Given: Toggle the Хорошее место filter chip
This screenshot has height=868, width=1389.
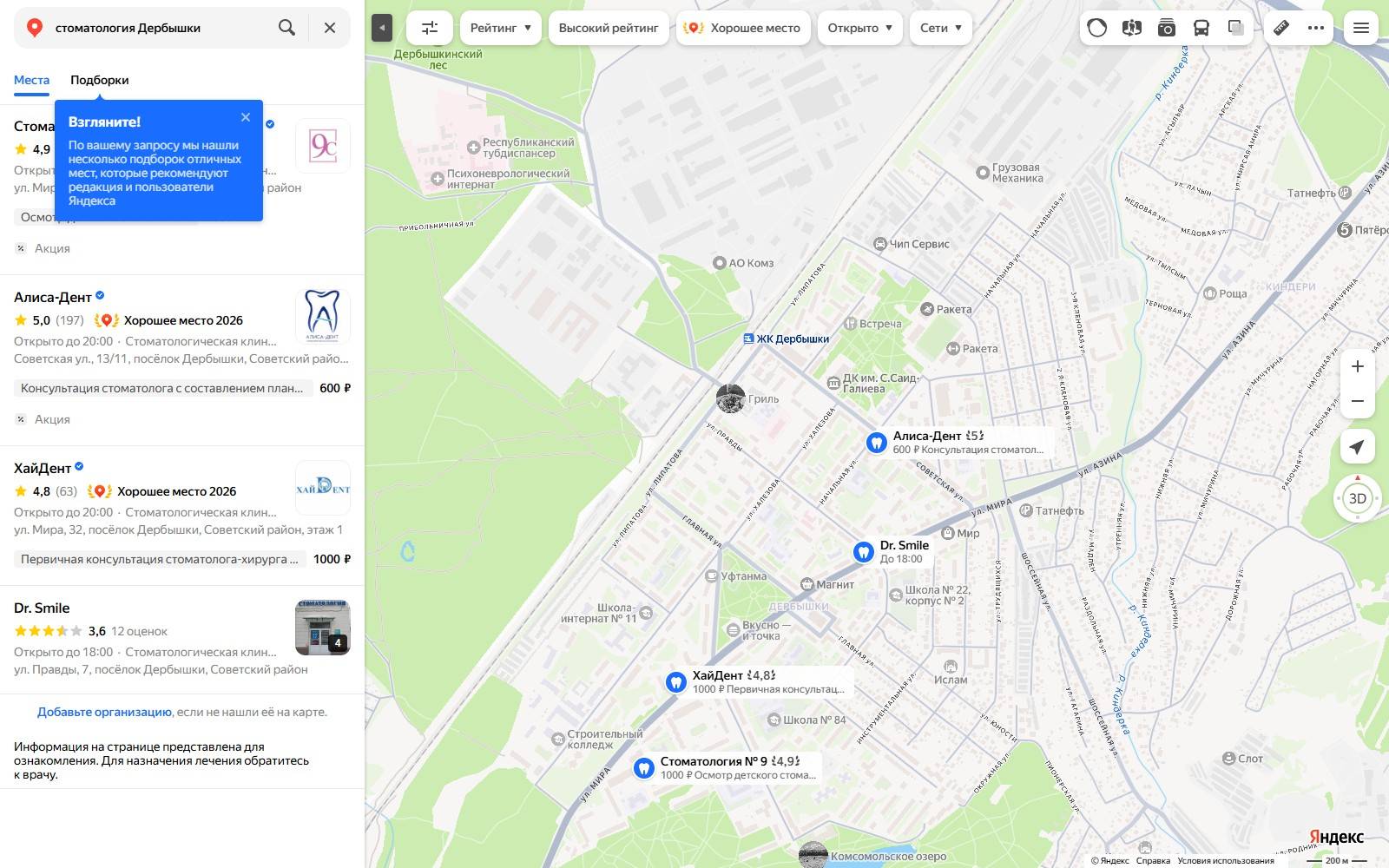Looking at the screenshot, I should pyautogui.click(x=743, y=28).
